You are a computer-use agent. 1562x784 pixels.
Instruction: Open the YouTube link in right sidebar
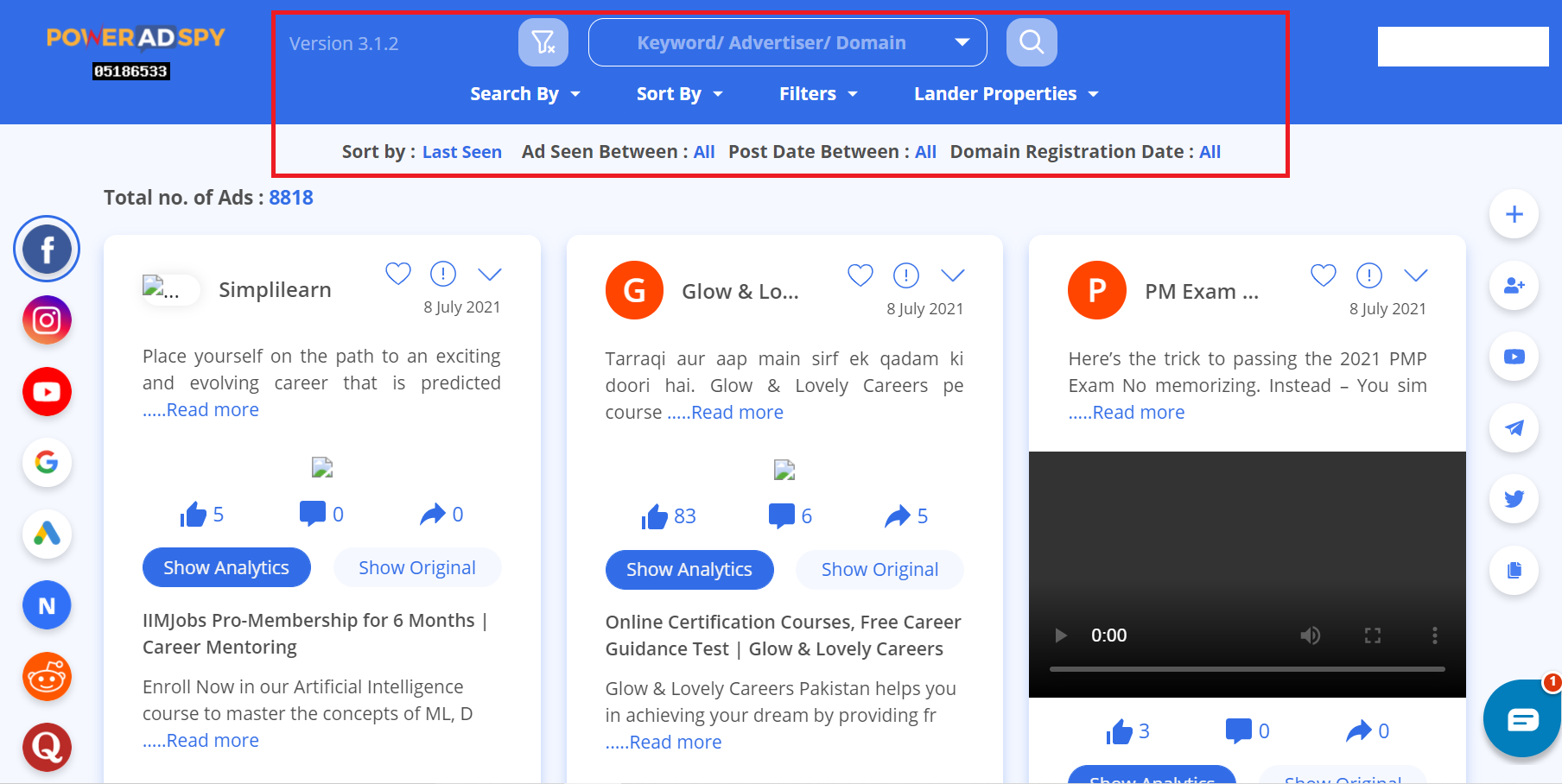point(1514,357)
